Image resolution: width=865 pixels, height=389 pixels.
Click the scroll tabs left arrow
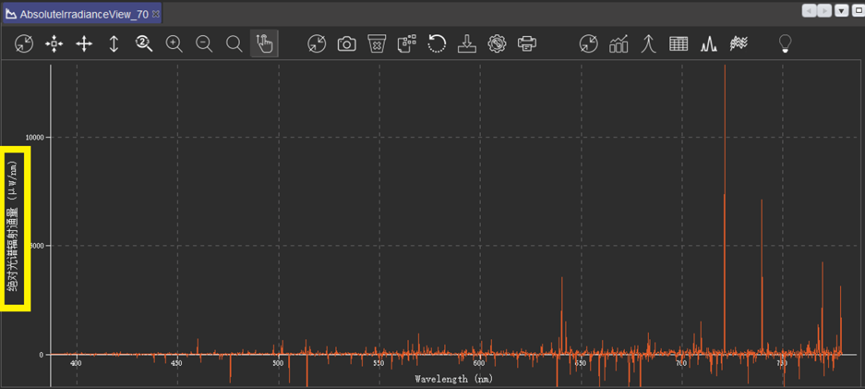pyautogui.click(x=809, y=10)
